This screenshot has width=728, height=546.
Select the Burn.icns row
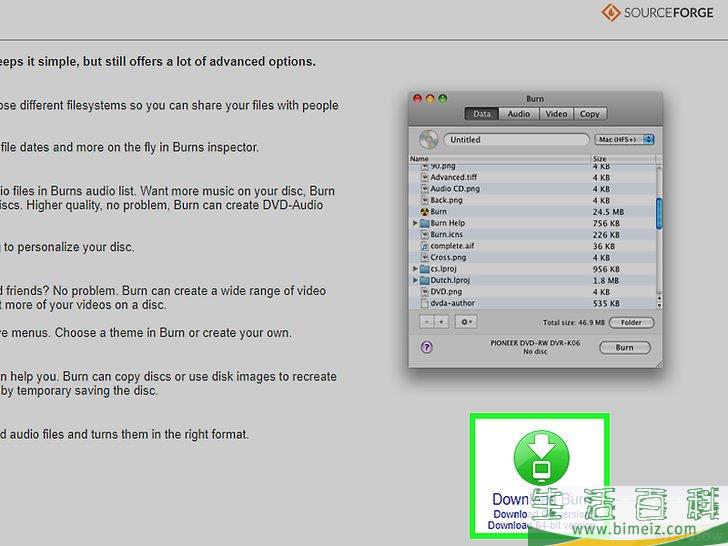(x=532, y=234)
